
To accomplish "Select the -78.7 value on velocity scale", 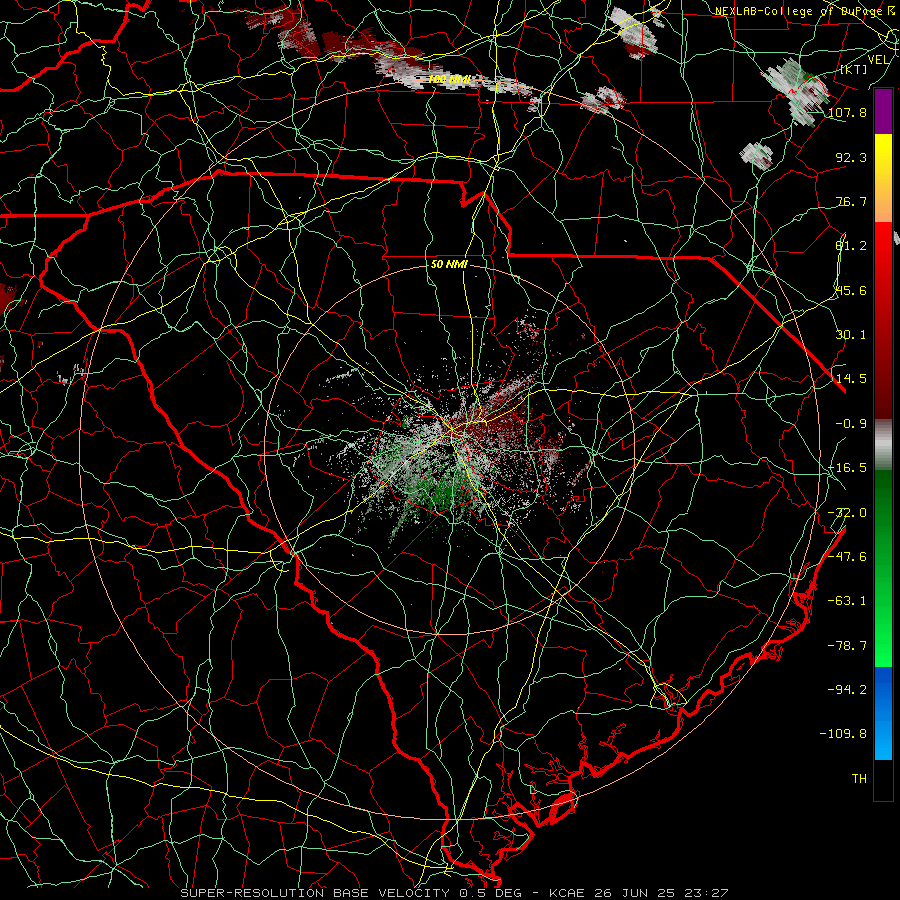I will pyautogui.click(x=847, y=646).
